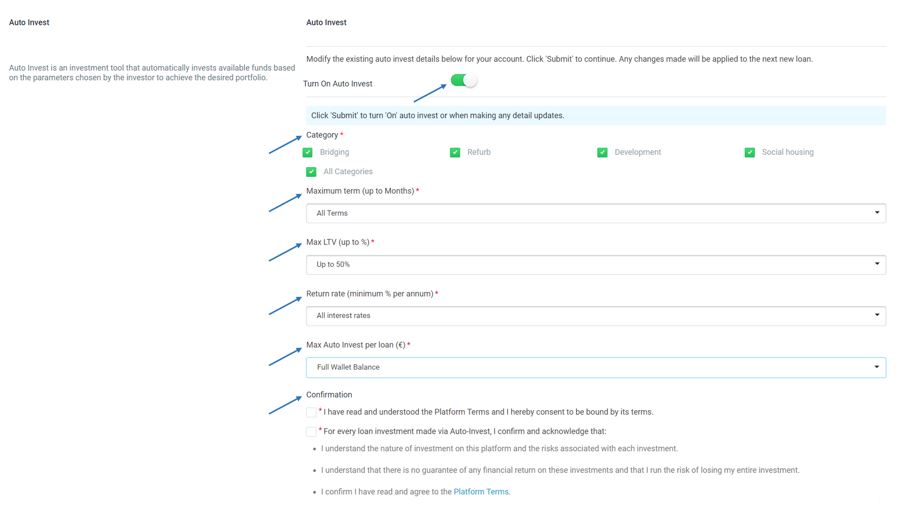
Task: Click the Bridging category label
Action: point(334,153)
